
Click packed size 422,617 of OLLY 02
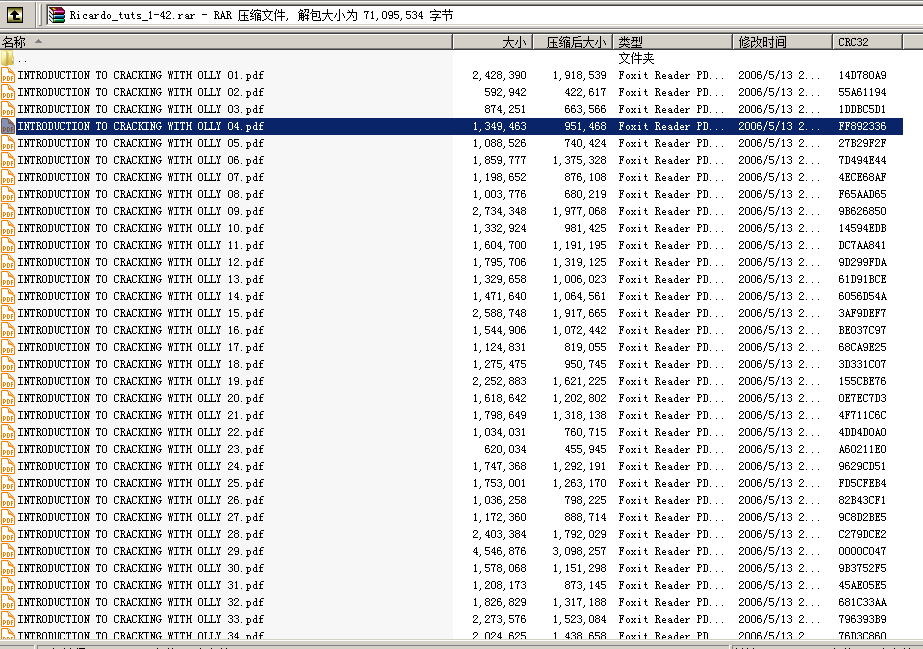tap(585, 92)
